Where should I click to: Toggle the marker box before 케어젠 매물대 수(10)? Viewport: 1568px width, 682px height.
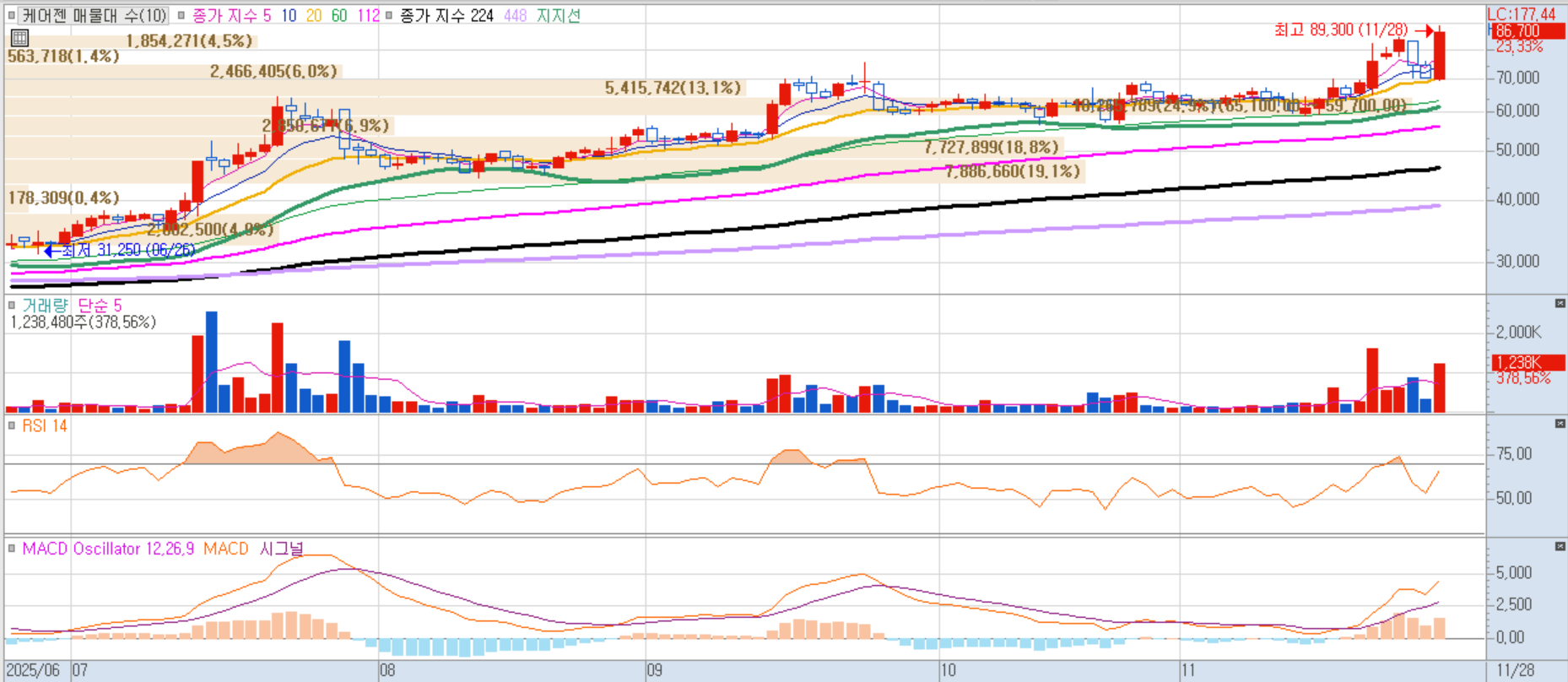tap(12, 15)
